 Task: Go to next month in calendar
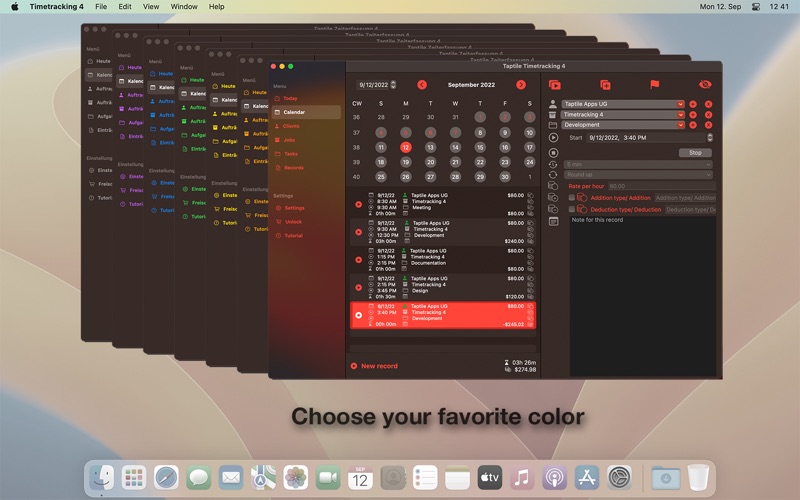point(520,85)
